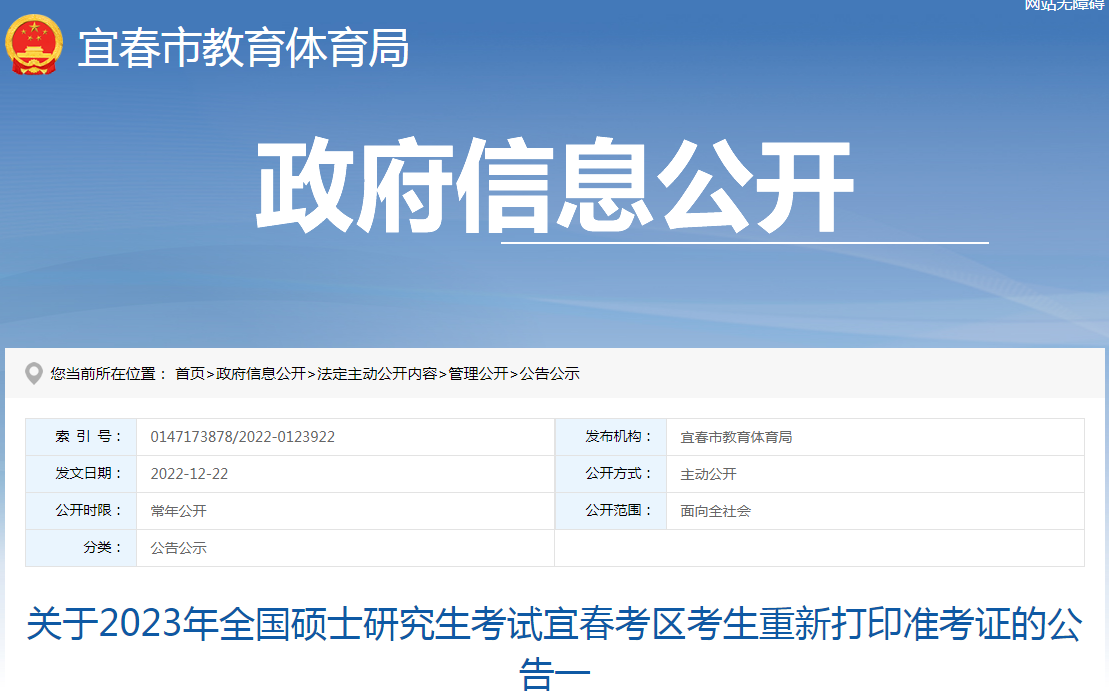
Task: Click the location pin icon
Action: coord(33,373)
